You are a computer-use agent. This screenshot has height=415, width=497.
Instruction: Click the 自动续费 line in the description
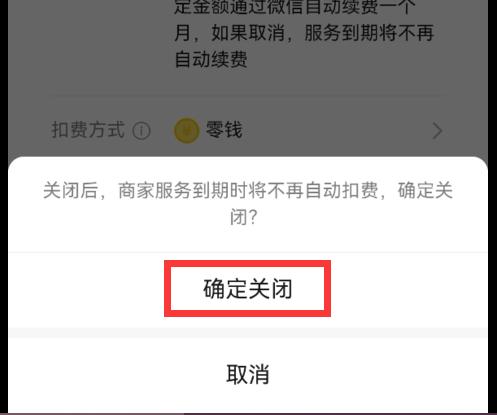[x=211, y=59]
